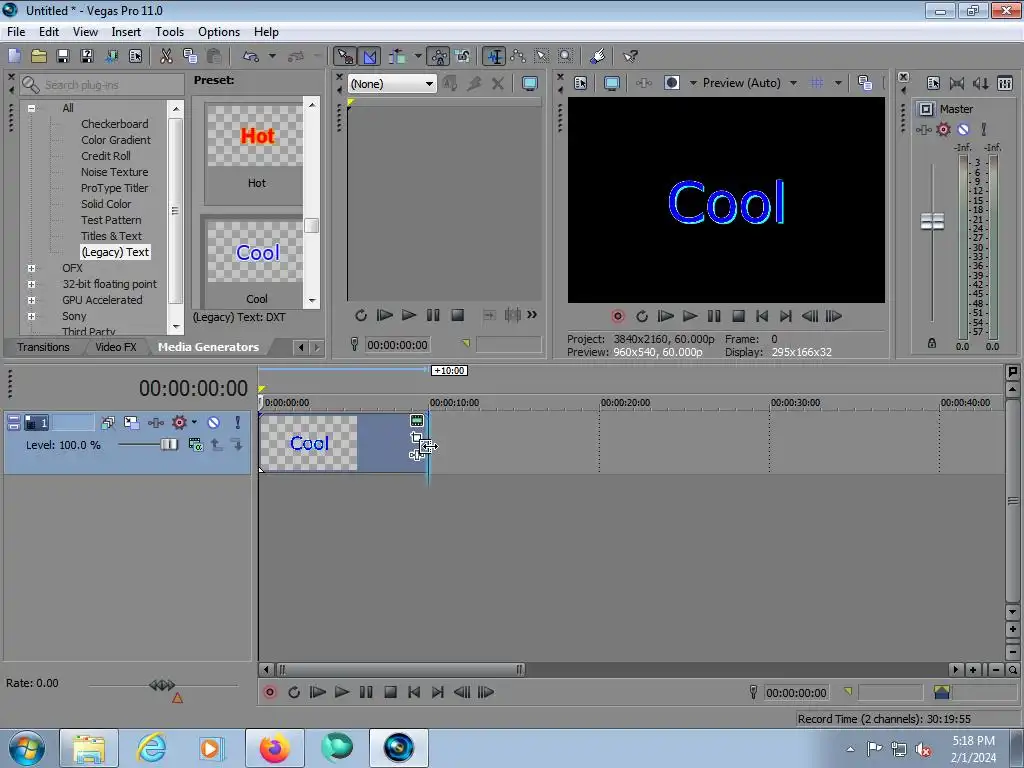Select the Zoom magnifier tool icon
This screenshot has width=1024, height=768.
click(x=566, y=56)
